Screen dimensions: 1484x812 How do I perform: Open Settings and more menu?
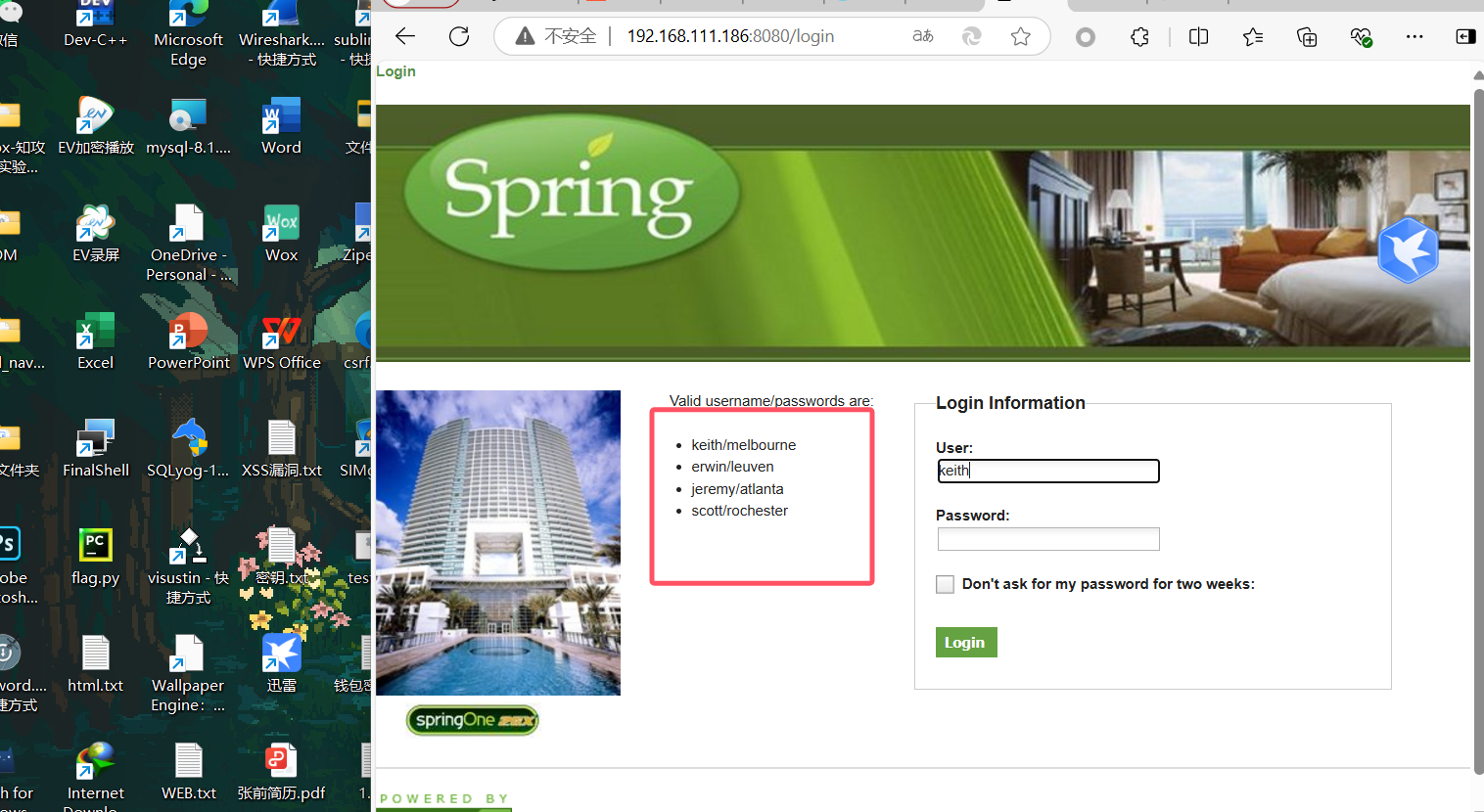pos(1414,36)
